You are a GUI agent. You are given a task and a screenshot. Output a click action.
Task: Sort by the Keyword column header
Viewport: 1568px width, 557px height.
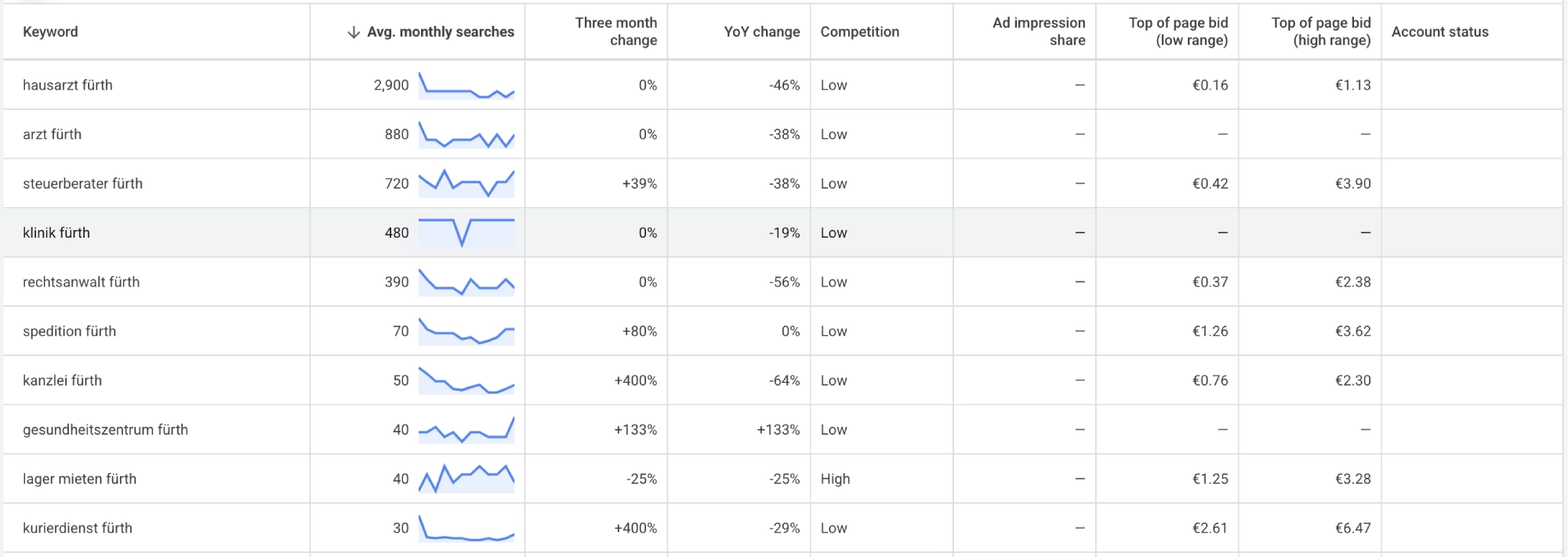50,32
